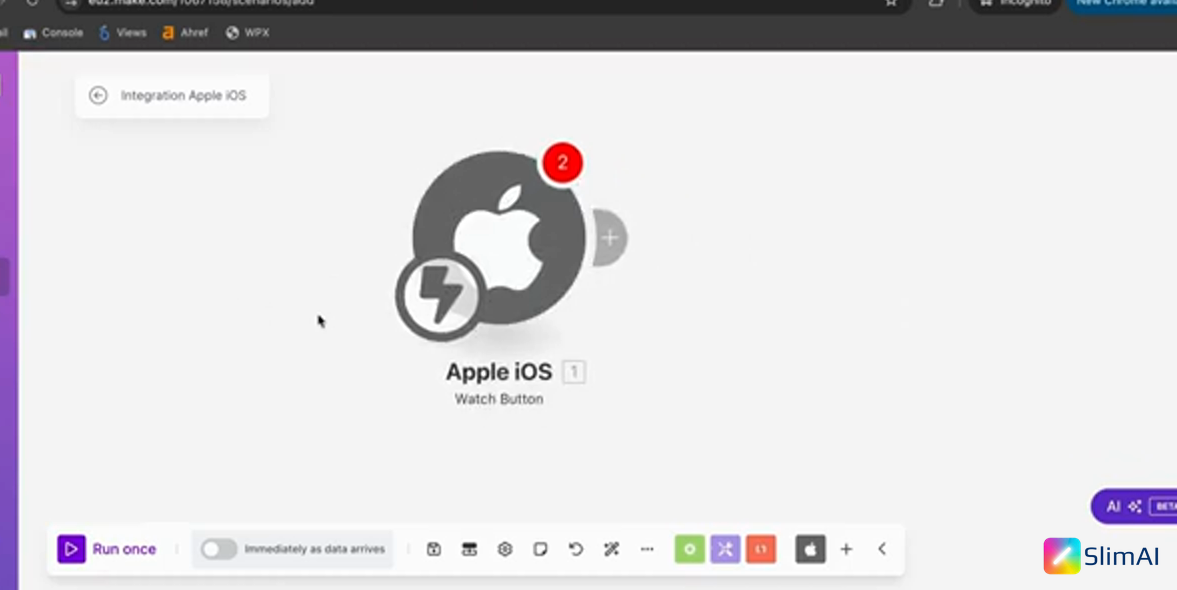This screenshot has width=1177, height=590.
Task: Click the magic wand explain flow icon
Action: (611, 549)
